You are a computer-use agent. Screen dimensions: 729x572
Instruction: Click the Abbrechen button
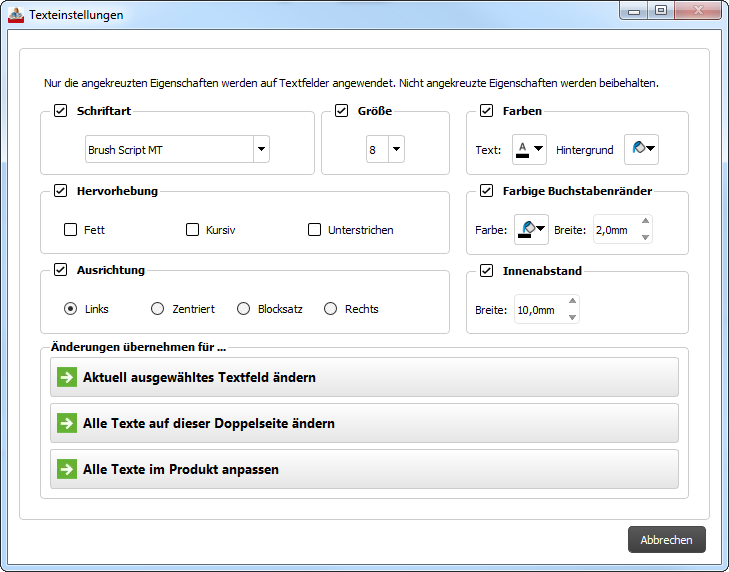[666, 540]
